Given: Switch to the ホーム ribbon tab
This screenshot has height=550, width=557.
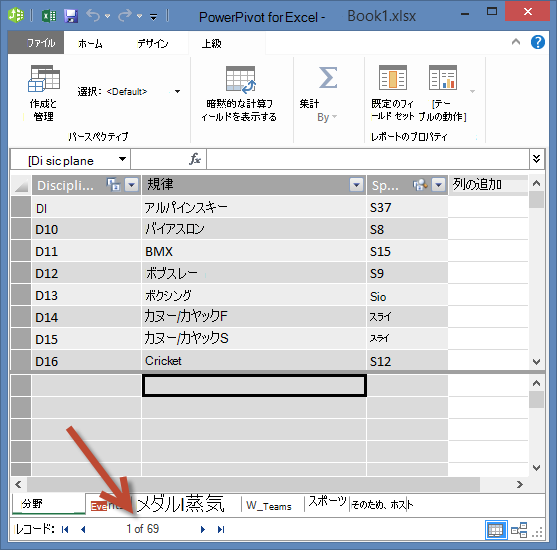Looking at the screenshot, I should 90,43.
